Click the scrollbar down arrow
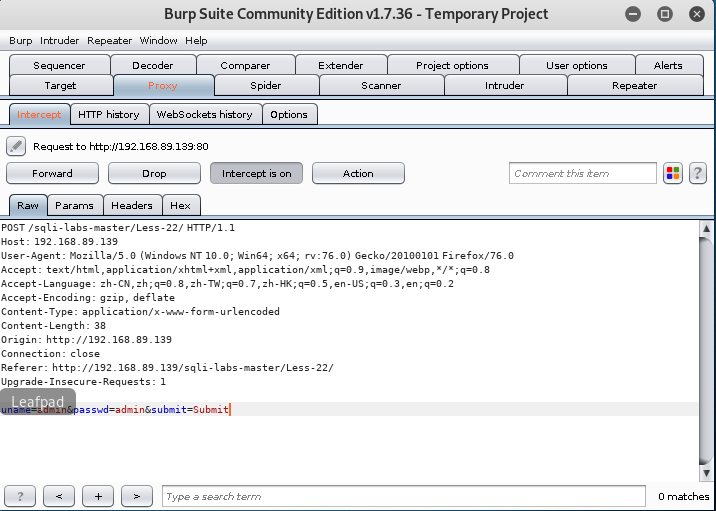Viewport: 716px width, 511px height. (x=706, y=474)
